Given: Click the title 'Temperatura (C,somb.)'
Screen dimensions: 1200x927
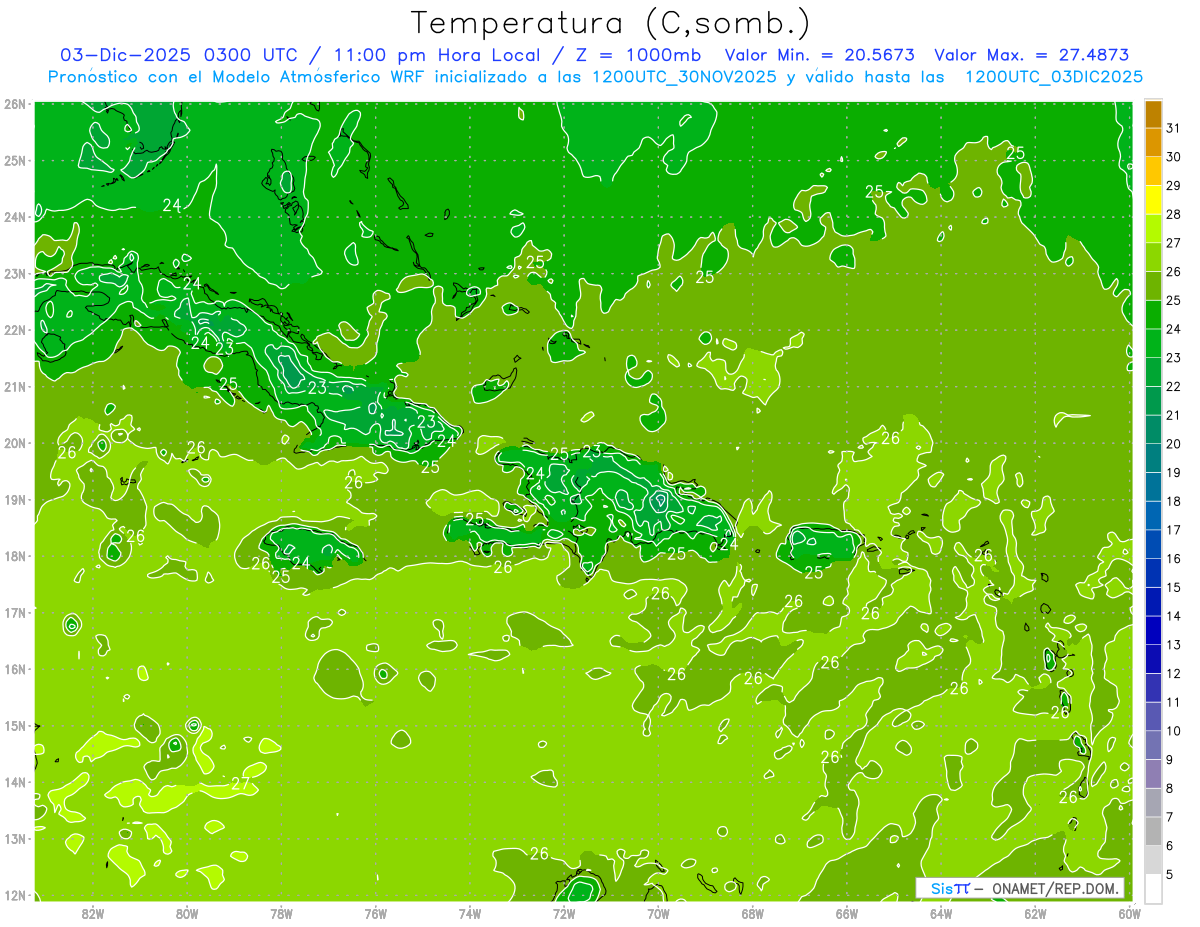Looking at the screenshot, I should tap(611, 22).
